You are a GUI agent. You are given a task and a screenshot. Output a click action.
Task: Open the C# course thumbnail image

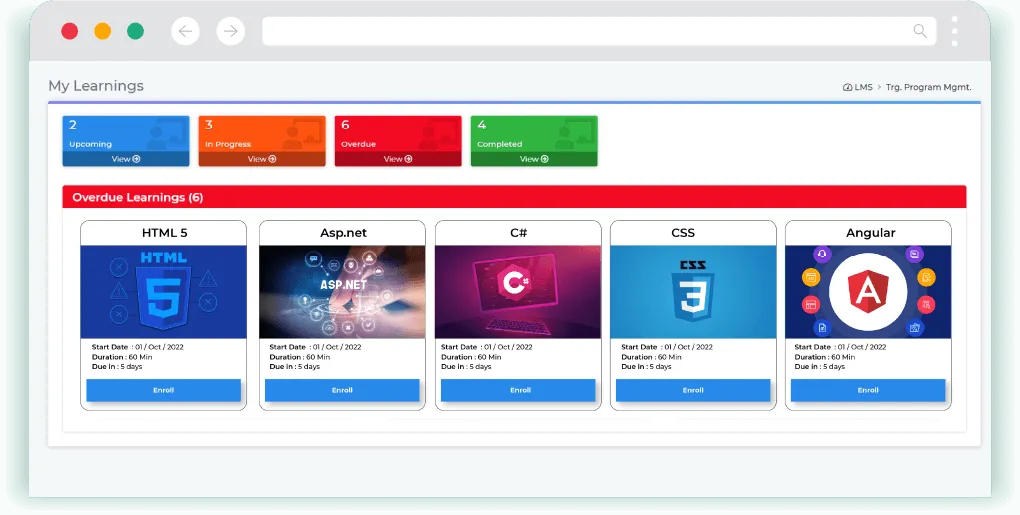[x=518, y=292]
